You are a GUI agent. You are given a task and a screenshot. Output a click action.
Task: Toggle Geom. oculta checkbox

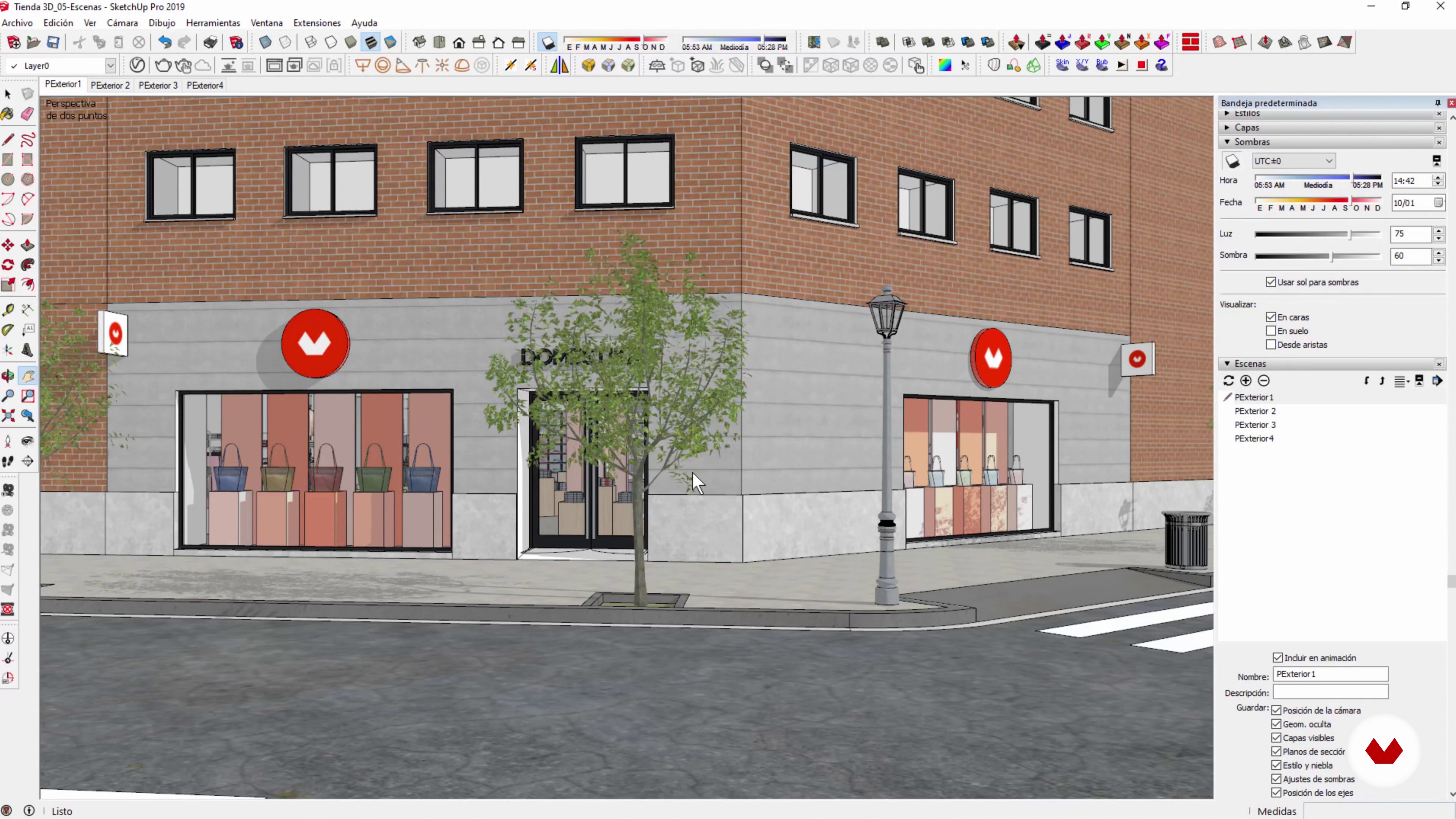coord(1276,724)
